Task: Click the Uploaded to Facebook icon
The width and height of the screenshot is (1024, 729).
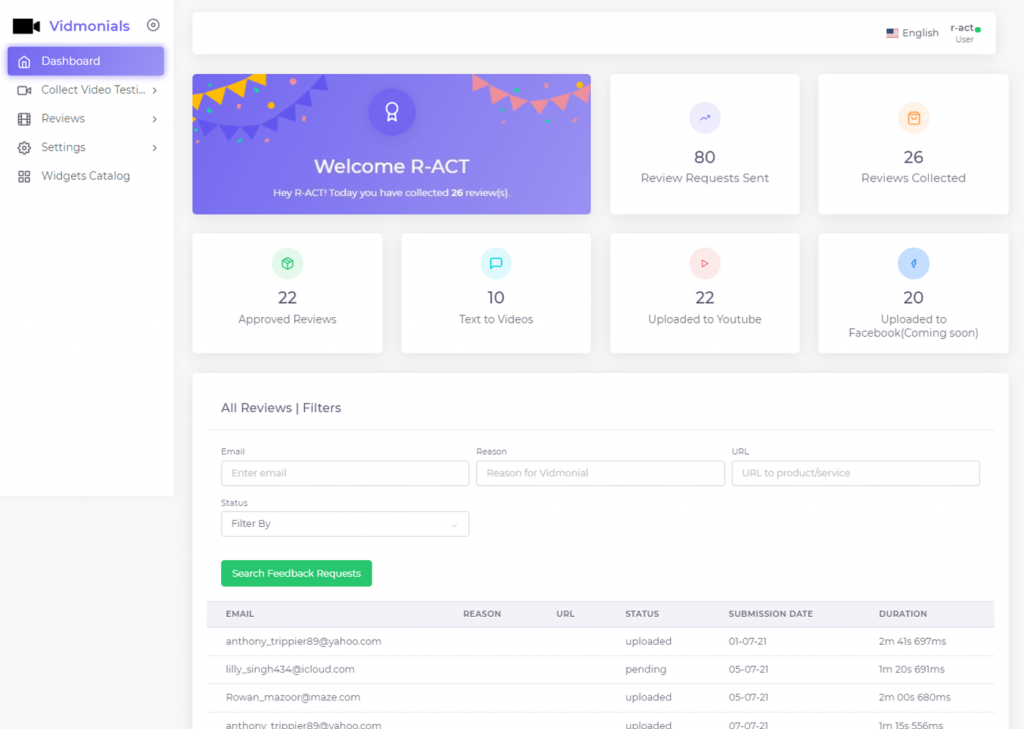Action: click(913, 263)
